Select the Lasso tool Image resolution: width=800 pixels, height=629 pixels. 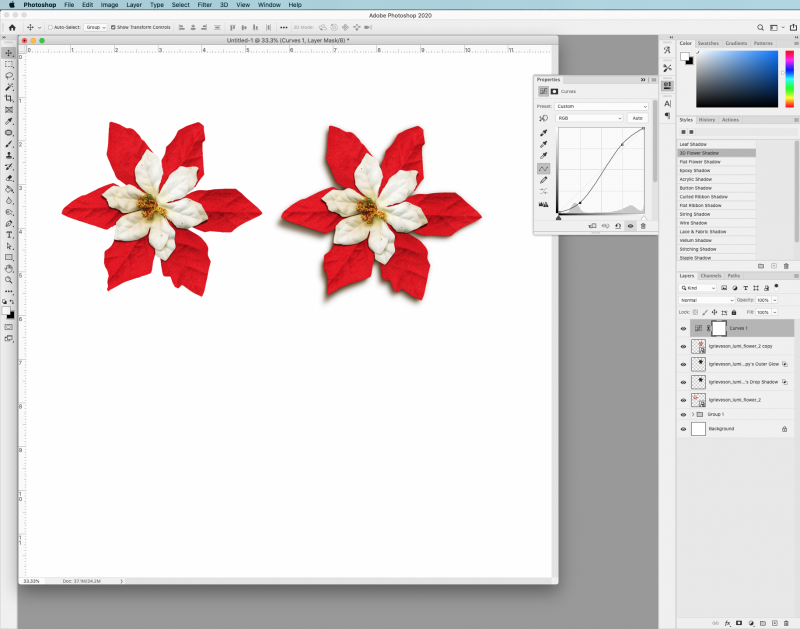pyautogui.click(x=9, y=76)
